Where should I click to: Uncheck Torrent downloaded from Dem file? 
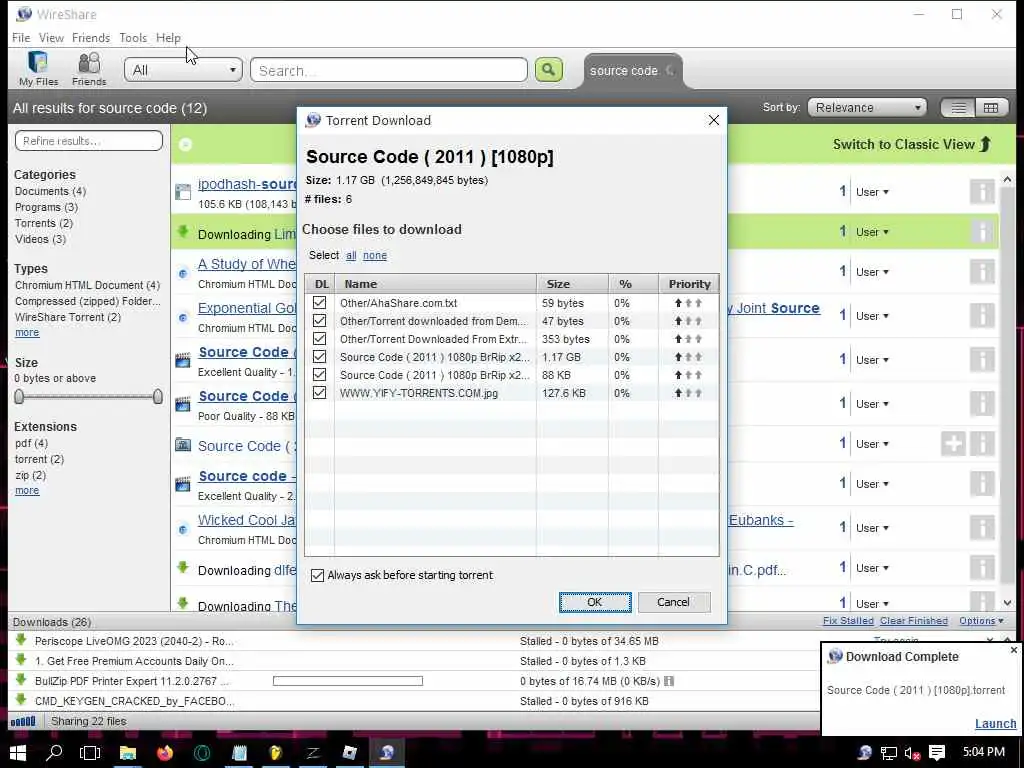point(319,321)
